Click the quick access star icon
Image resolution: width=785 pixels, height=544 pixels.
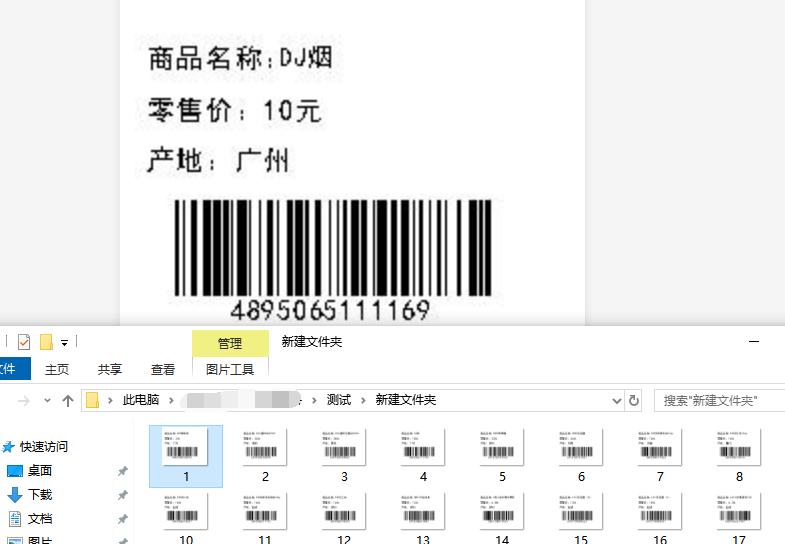point(8,446)
